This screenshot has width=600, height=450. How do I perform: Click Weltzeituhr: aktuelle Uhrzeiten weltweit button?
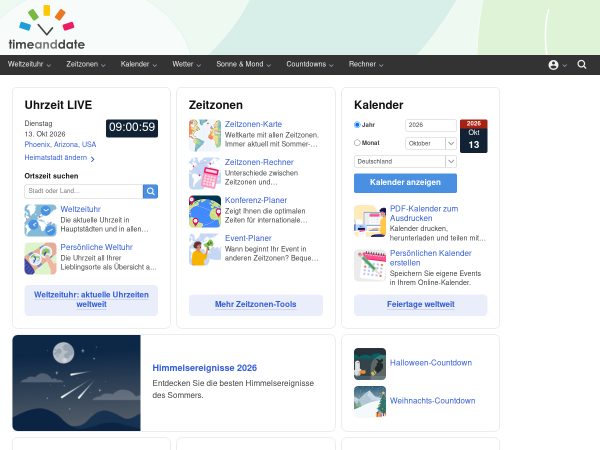(x=91, y=300)
